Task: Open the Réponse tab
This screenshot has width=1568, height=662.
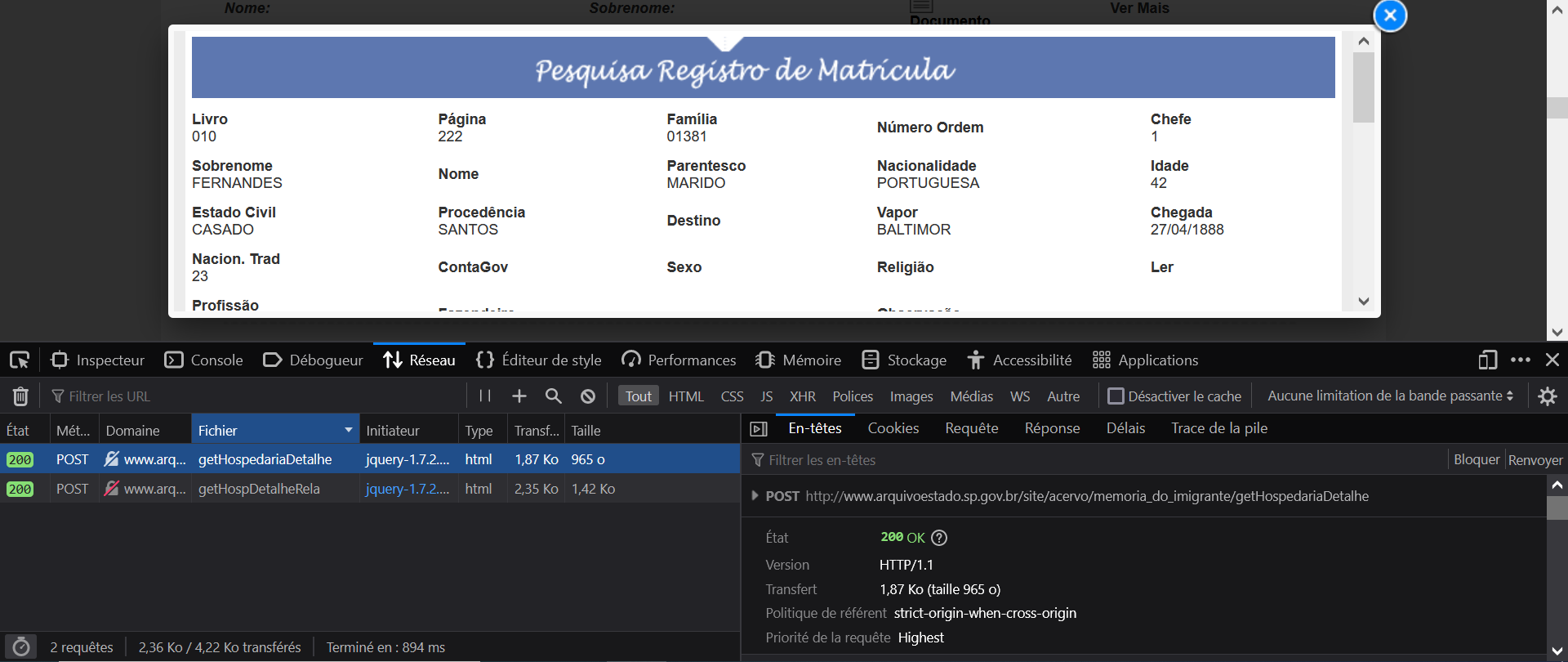Action: (1052, 428)
